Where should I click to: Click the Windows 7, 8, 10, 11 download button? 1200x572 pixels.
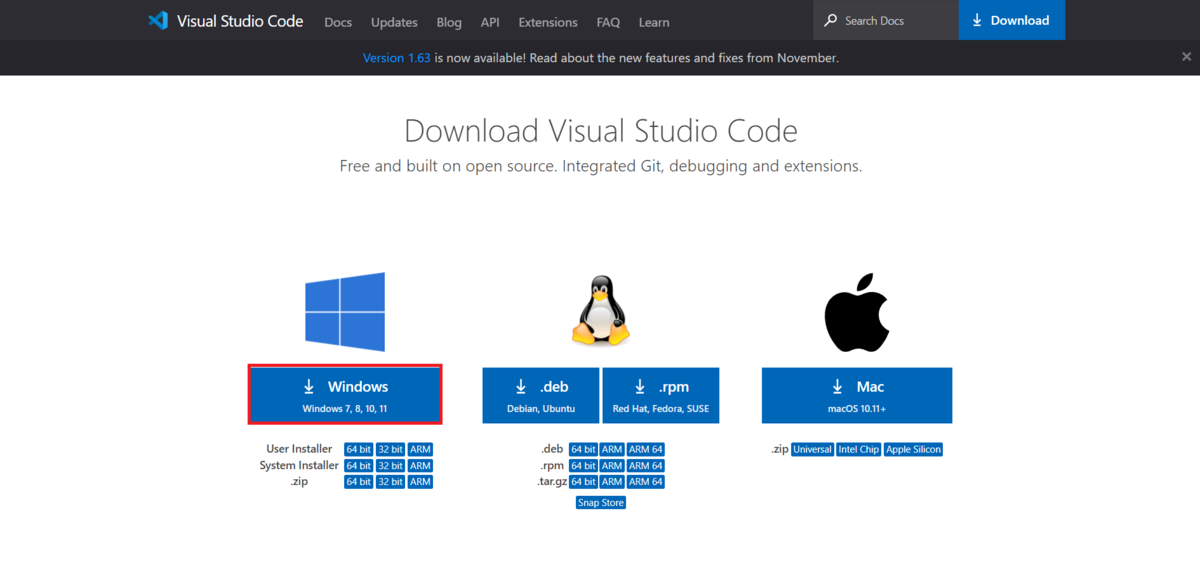click(345, 395)
